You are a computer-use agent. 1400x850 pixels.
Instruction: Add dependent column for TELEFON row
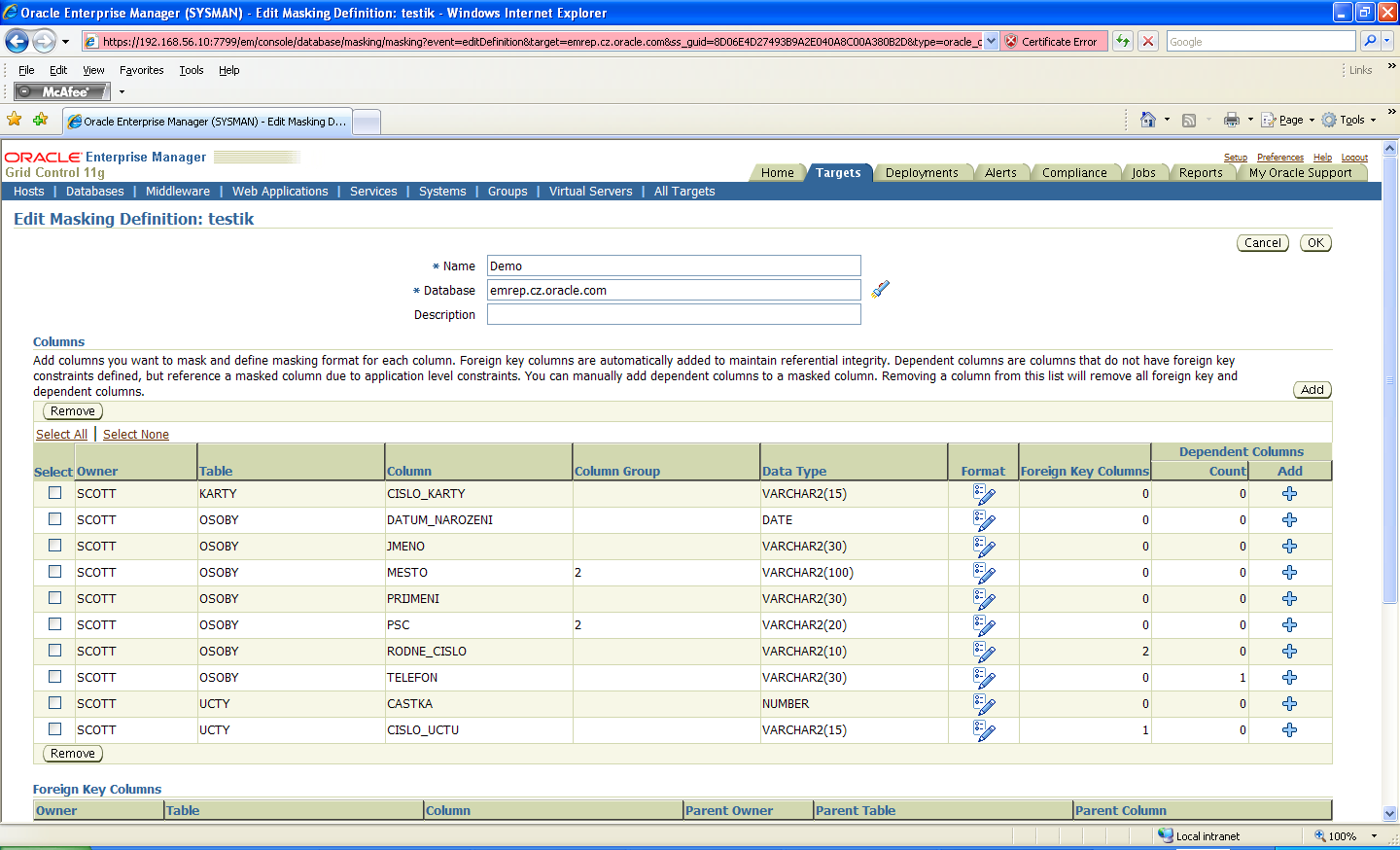1290,678
